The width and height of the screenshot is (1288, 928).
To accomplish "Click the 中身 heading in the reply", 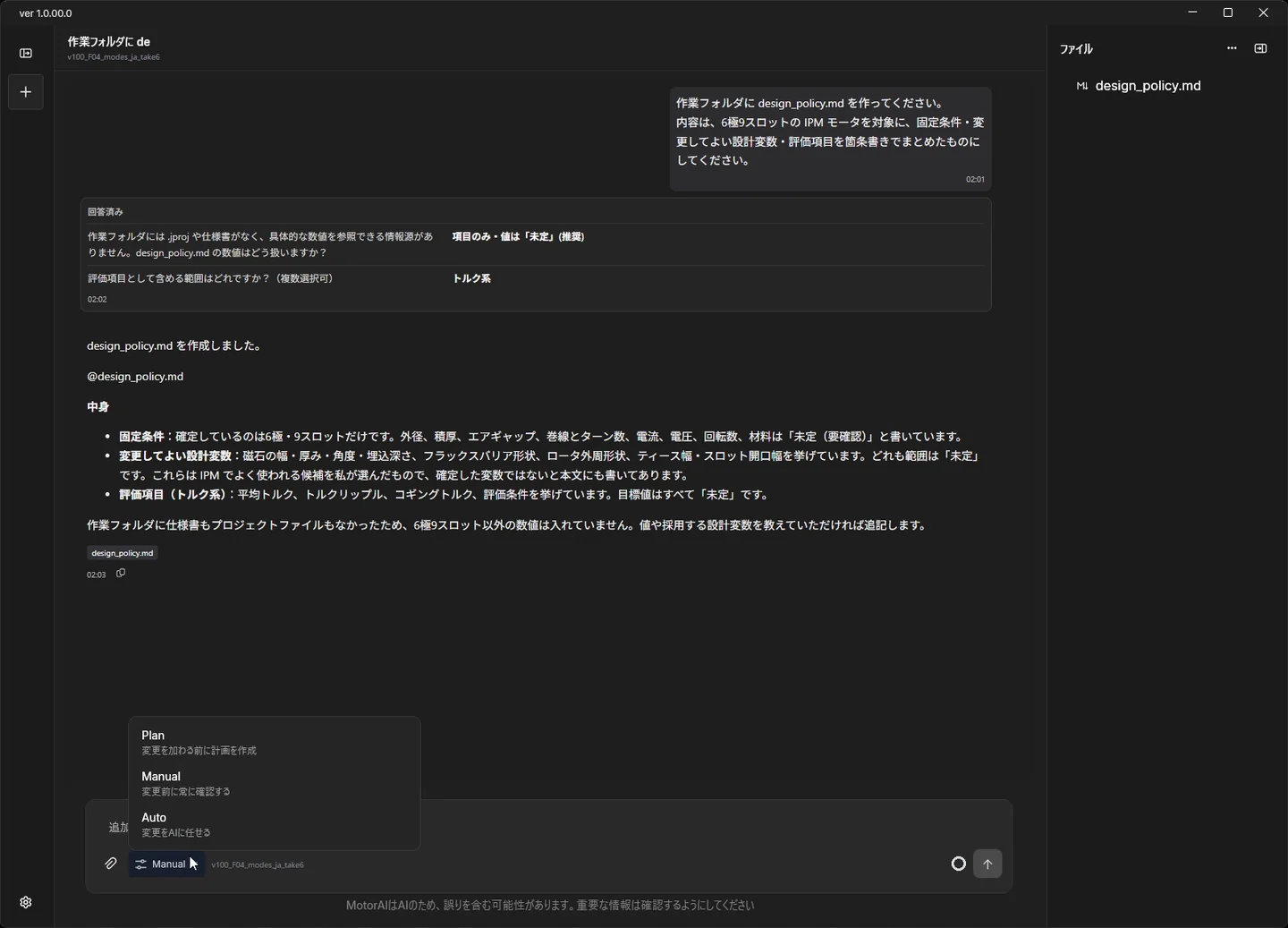I will [97, 407].
